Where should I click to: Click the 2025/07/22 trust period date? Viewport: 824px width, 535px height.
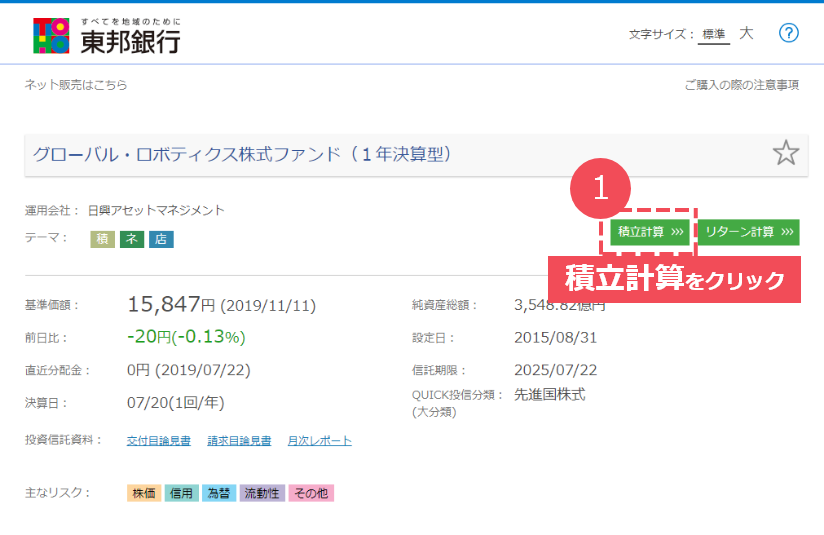(x=555, y=370)
